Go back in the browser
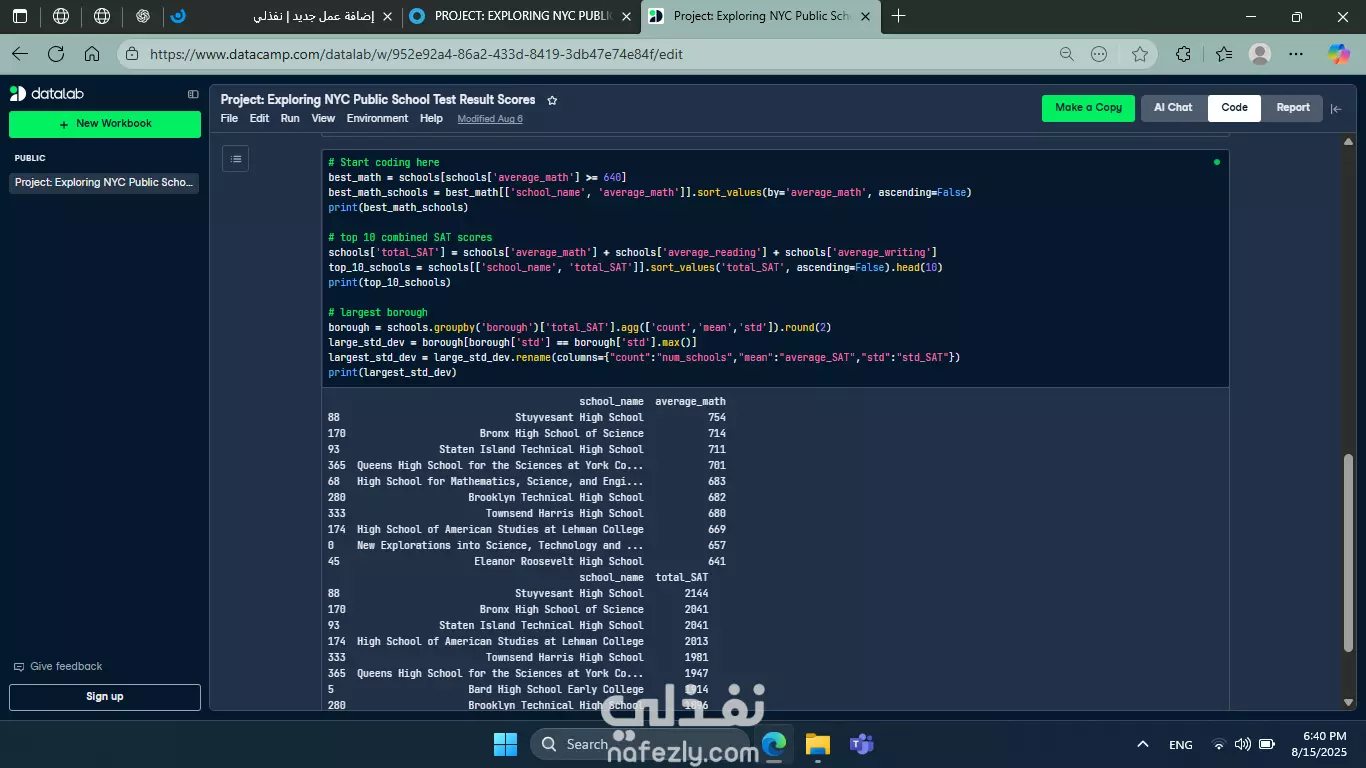Viewport: 1366px width, 768px height. [x=20, y=54]
